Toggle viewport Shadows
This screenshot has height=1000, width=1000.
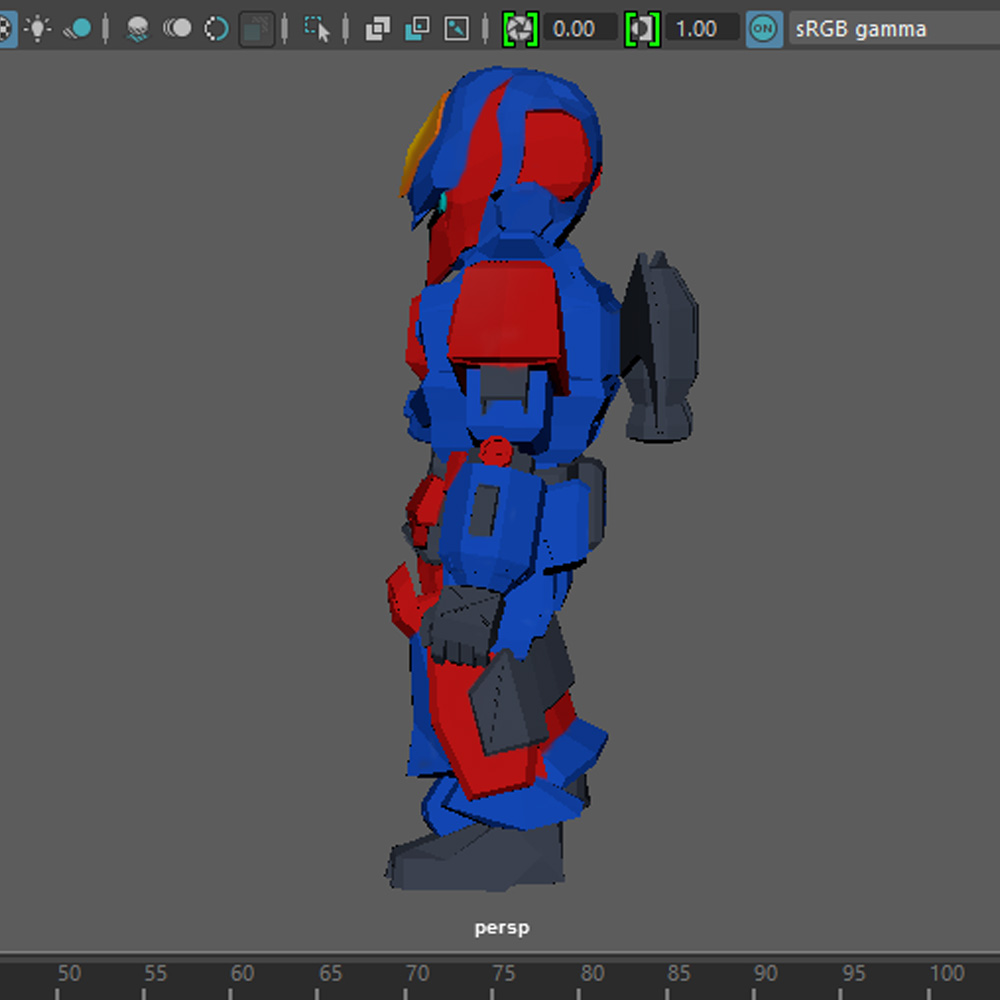[77, 29]
